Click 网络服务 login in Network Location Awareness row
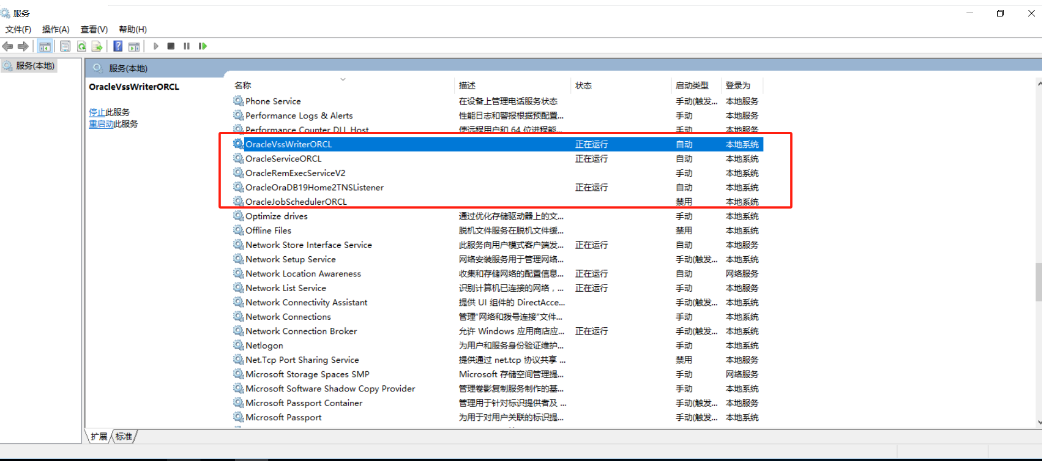Viewport: 1042px width, 461px height. 742,274
